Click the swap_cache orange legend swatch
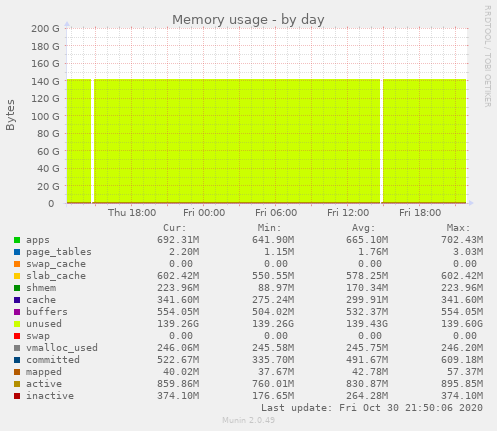497x431 pixels. [x=17, y=264]
